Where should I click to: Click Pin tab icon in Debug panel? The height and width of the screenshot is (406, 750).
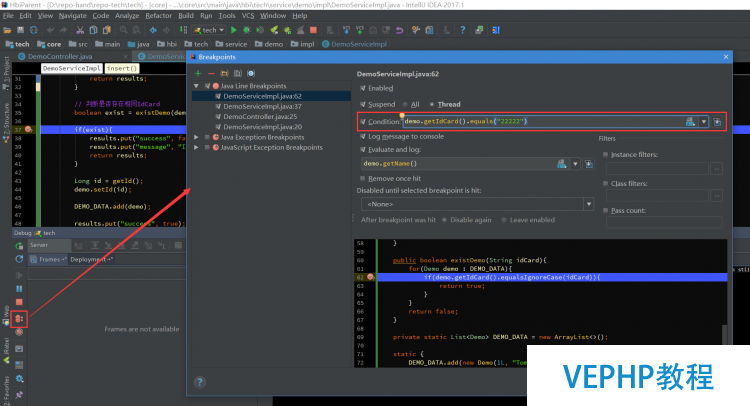(19, 395)
